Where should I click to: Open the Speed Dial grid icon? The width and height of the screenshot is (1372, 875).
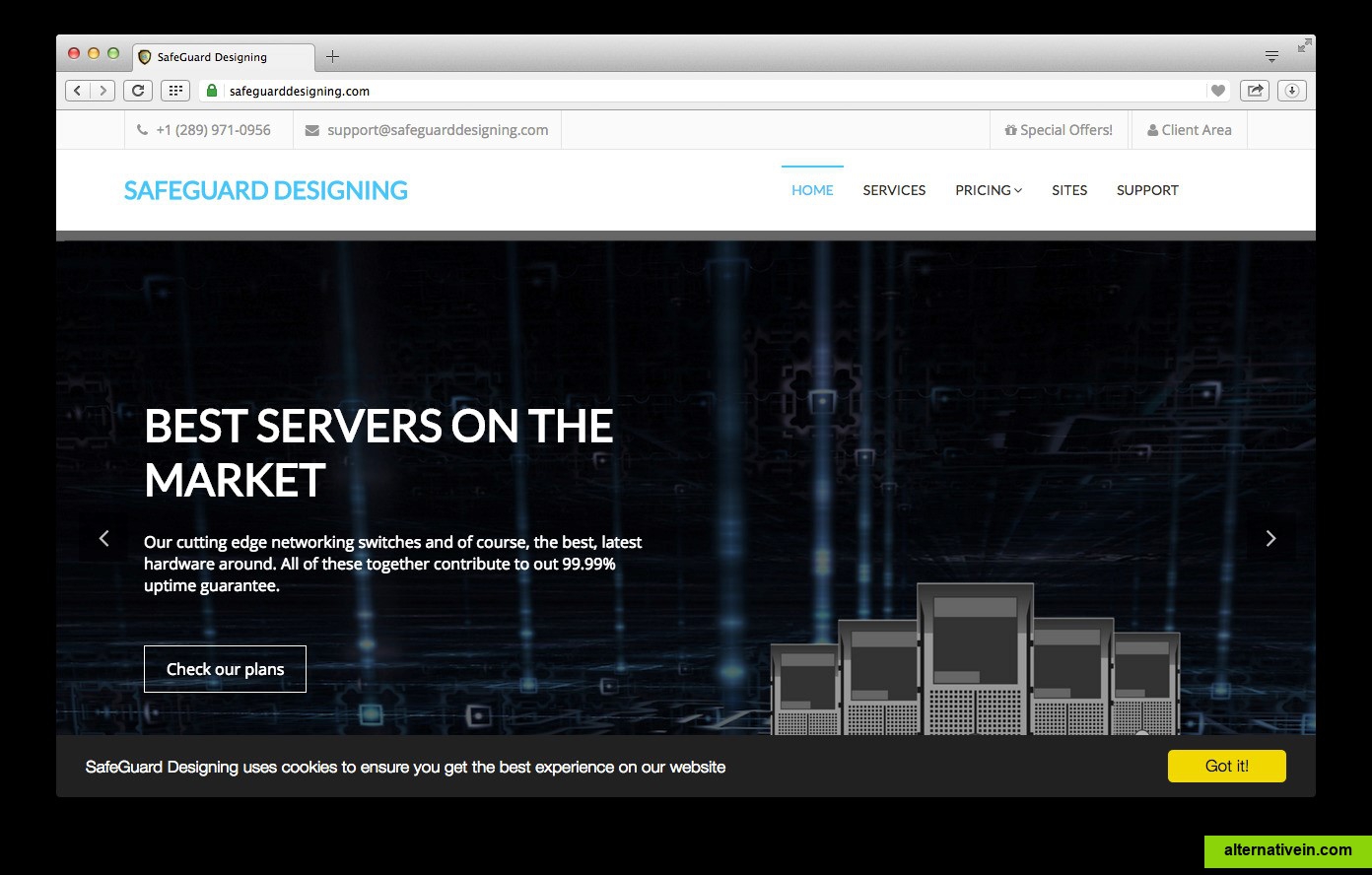(174, 91)
